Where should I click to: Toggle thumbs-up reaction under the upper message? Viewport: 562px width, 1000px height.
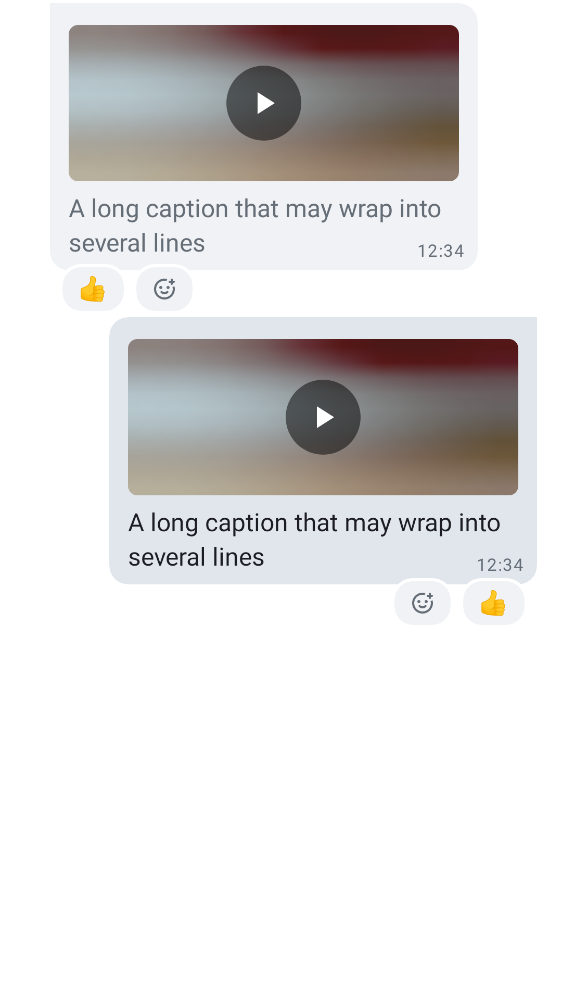coord(93,289)
